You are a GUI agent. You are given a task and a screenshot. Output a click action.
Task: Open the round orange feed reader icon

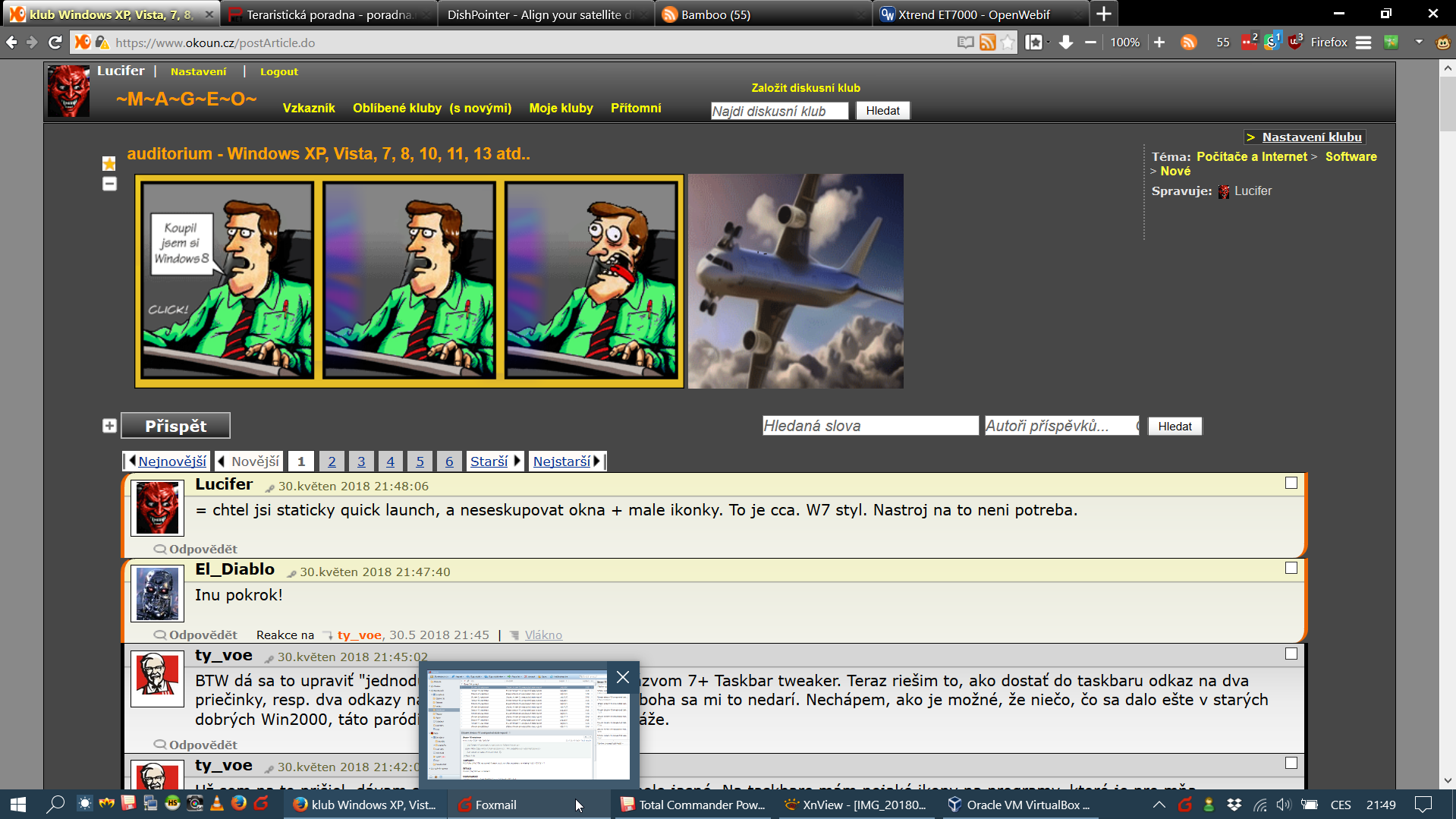[x=1189, y=43]
